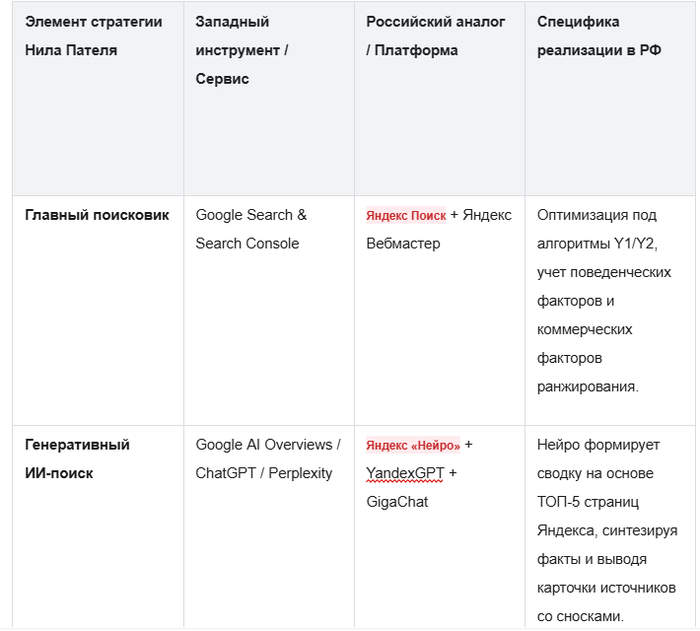Screen dimensions: 700x631
Task: Click the underlined word YandexGPT
Action: (x=405, y=473)
